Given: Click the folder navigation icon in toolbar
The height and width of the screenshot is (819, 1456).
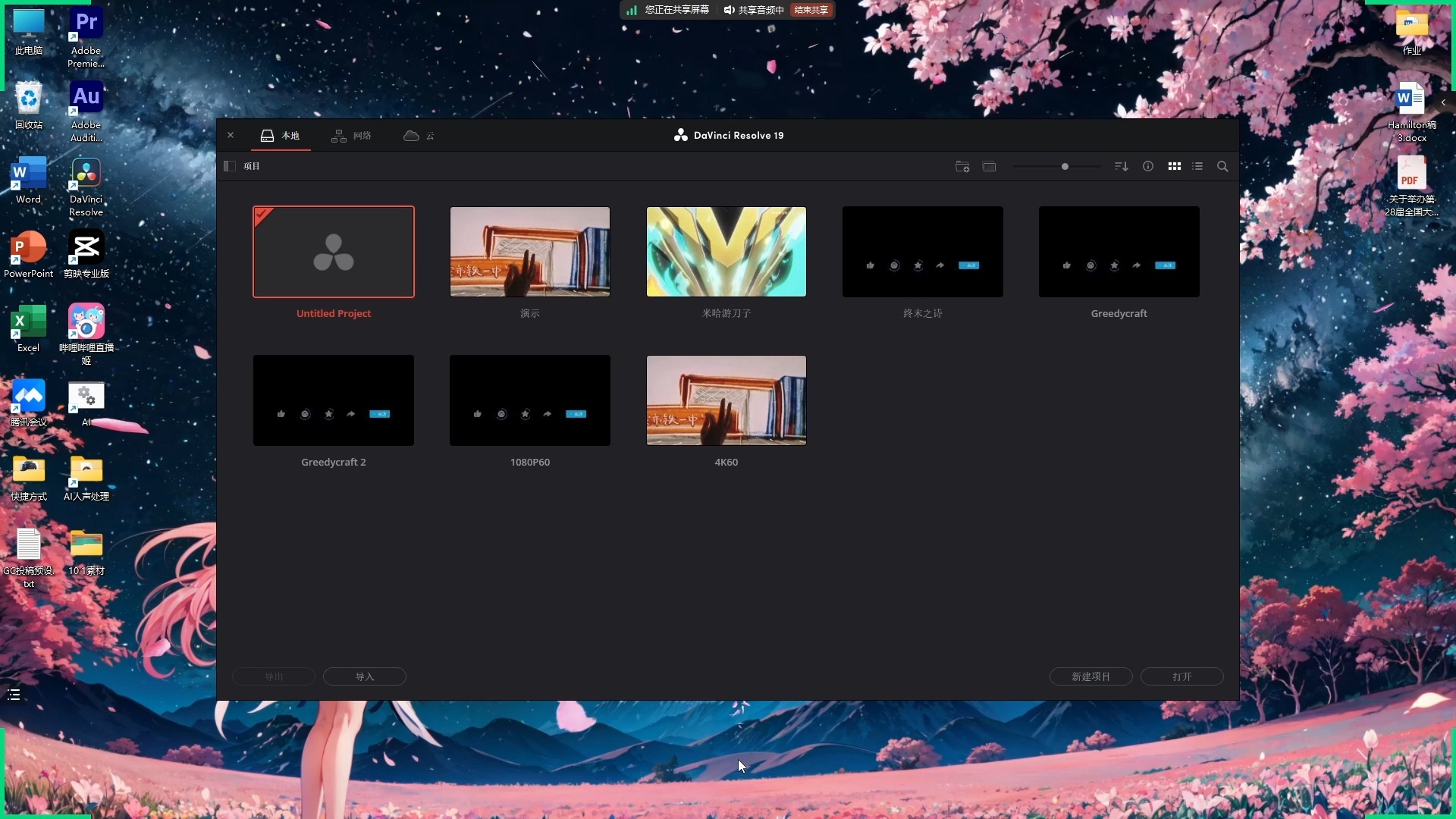Looking at the screenshot, I should tap(989, 167).
